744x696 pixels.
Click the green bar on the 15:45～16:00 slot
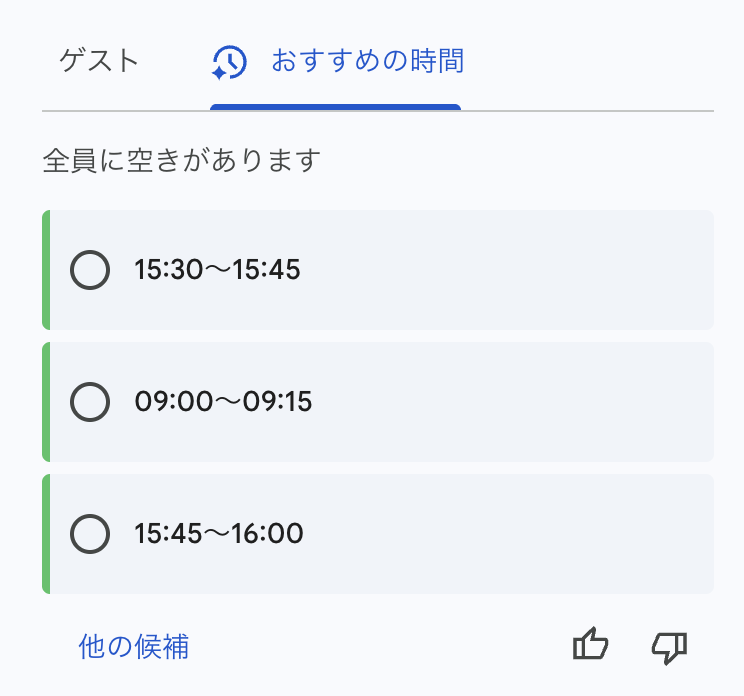coord(46,534)
